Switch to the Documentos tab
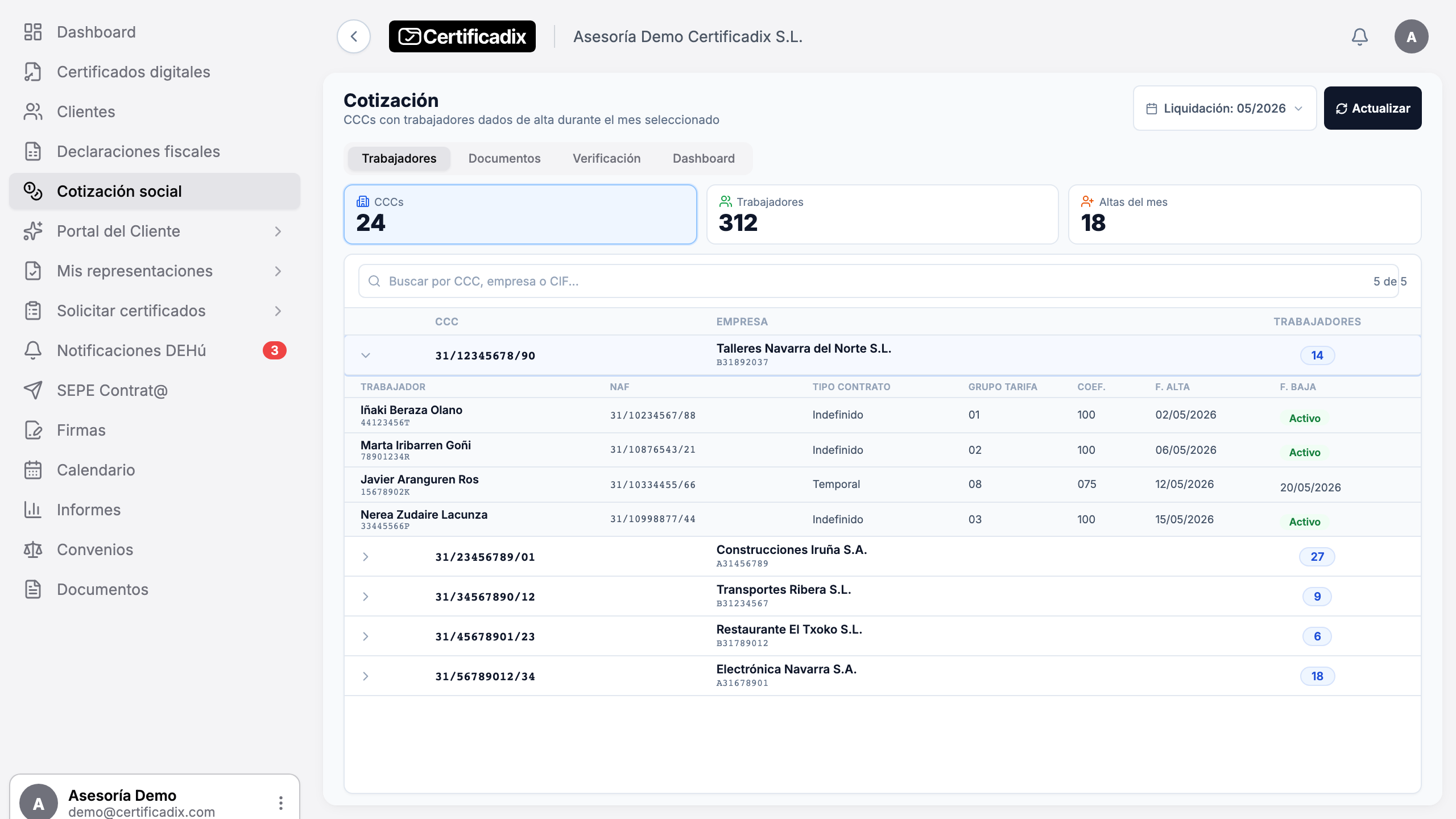 coord(504,159)
